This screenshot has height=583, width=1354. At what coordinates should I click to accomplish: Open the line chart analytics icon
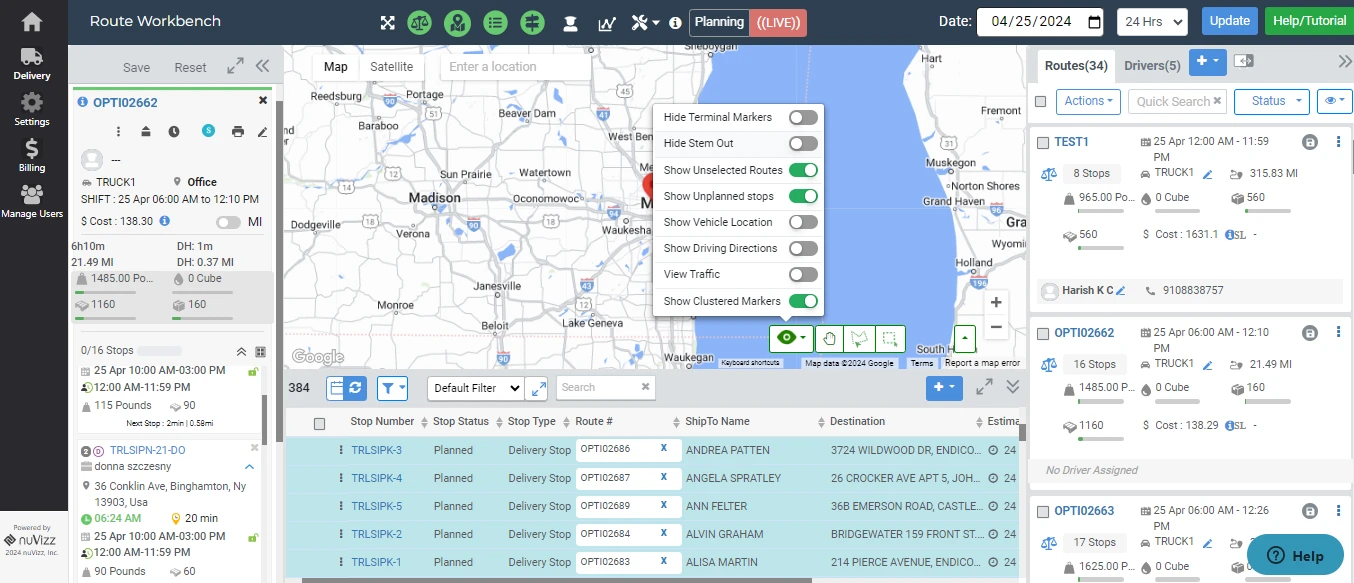pos(606,23)
